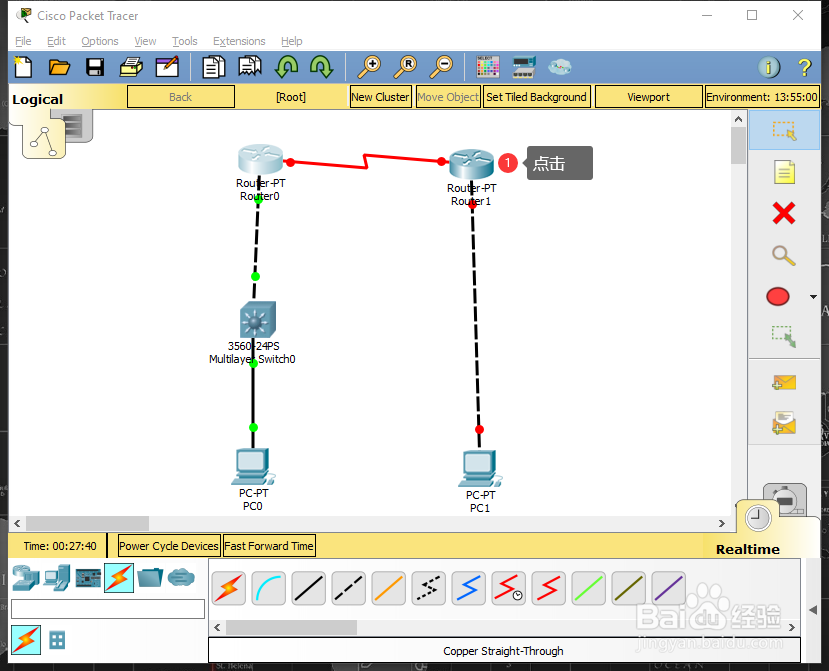Open a file with folder icon

tap(59, 67)
